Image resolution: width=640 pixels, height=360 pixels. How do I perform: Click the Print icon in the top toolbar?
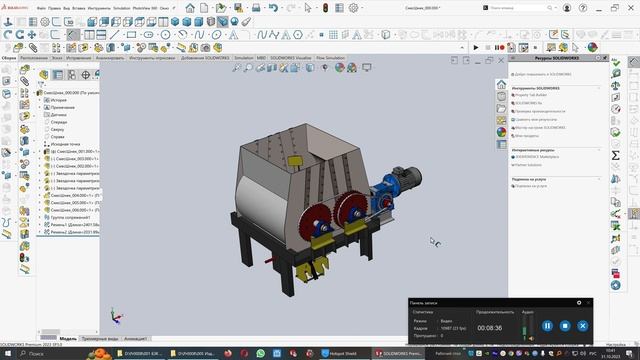[x=256, y=8]
